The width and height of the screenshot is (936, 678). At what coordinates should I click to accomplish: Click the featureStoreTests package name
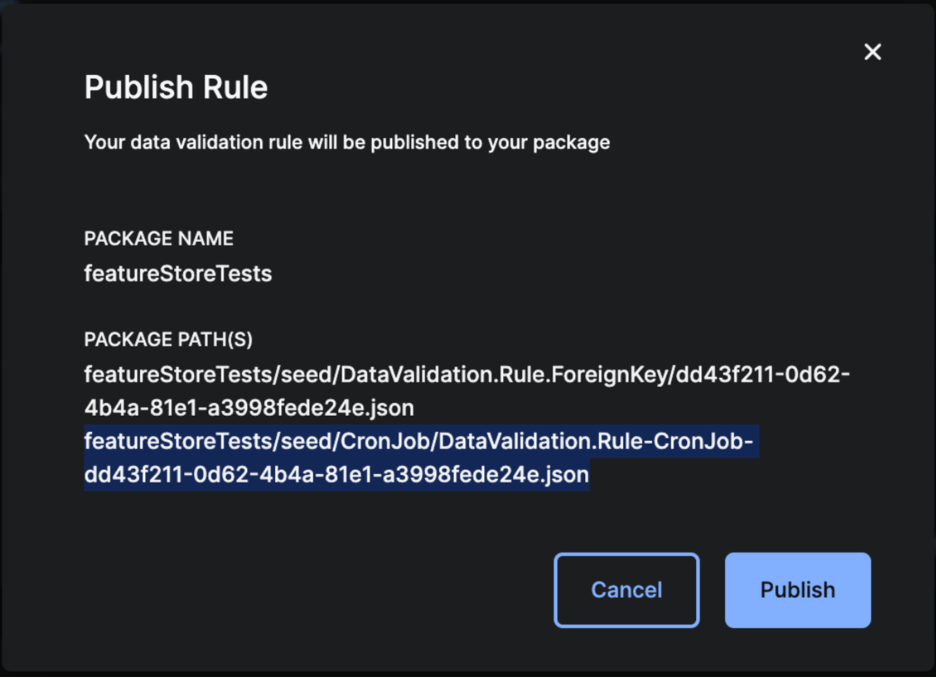tap(178, 273)
